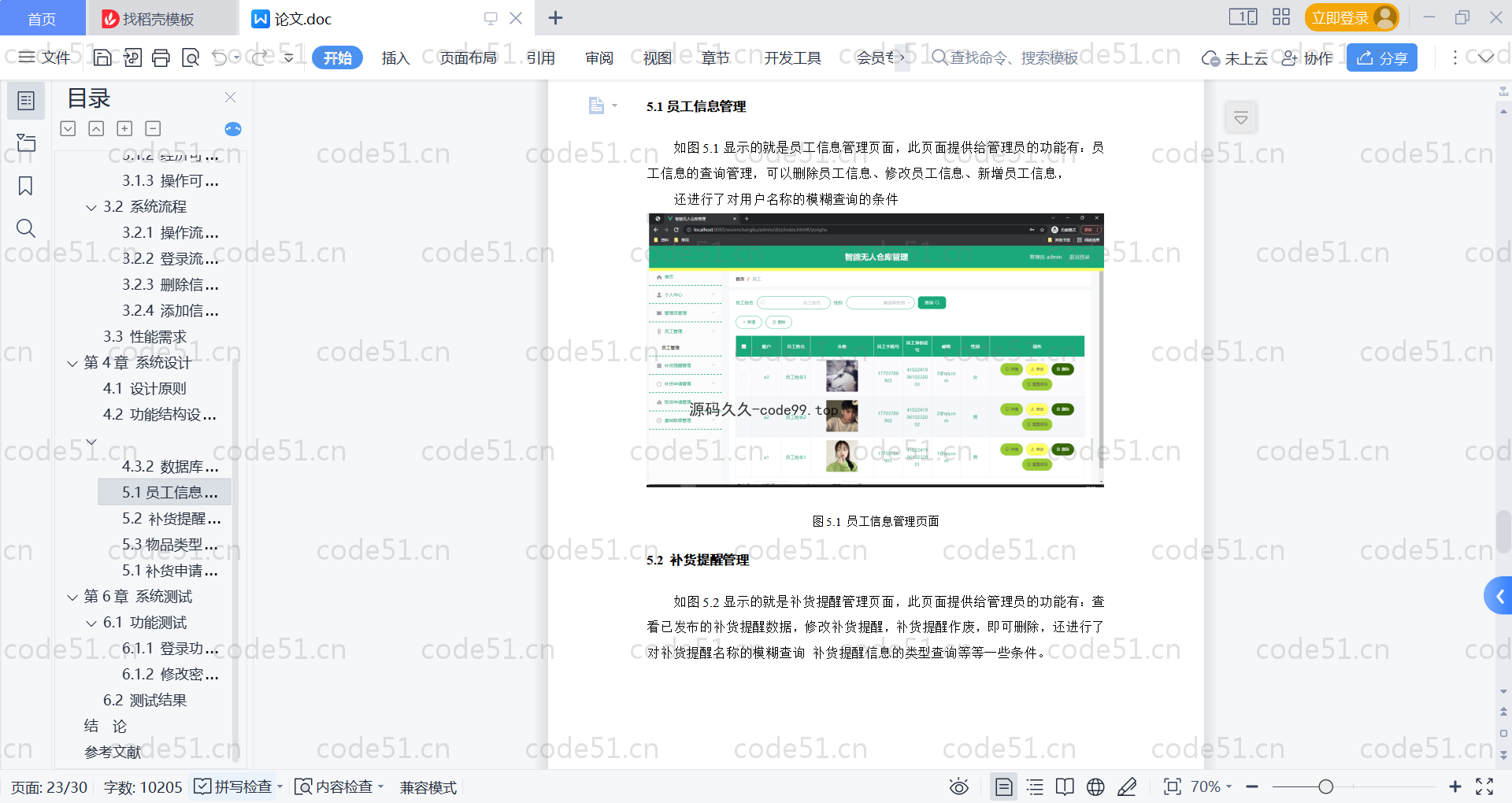Click the Undo arrow icon
1512x803 pixels.
(x=220, y=57)
